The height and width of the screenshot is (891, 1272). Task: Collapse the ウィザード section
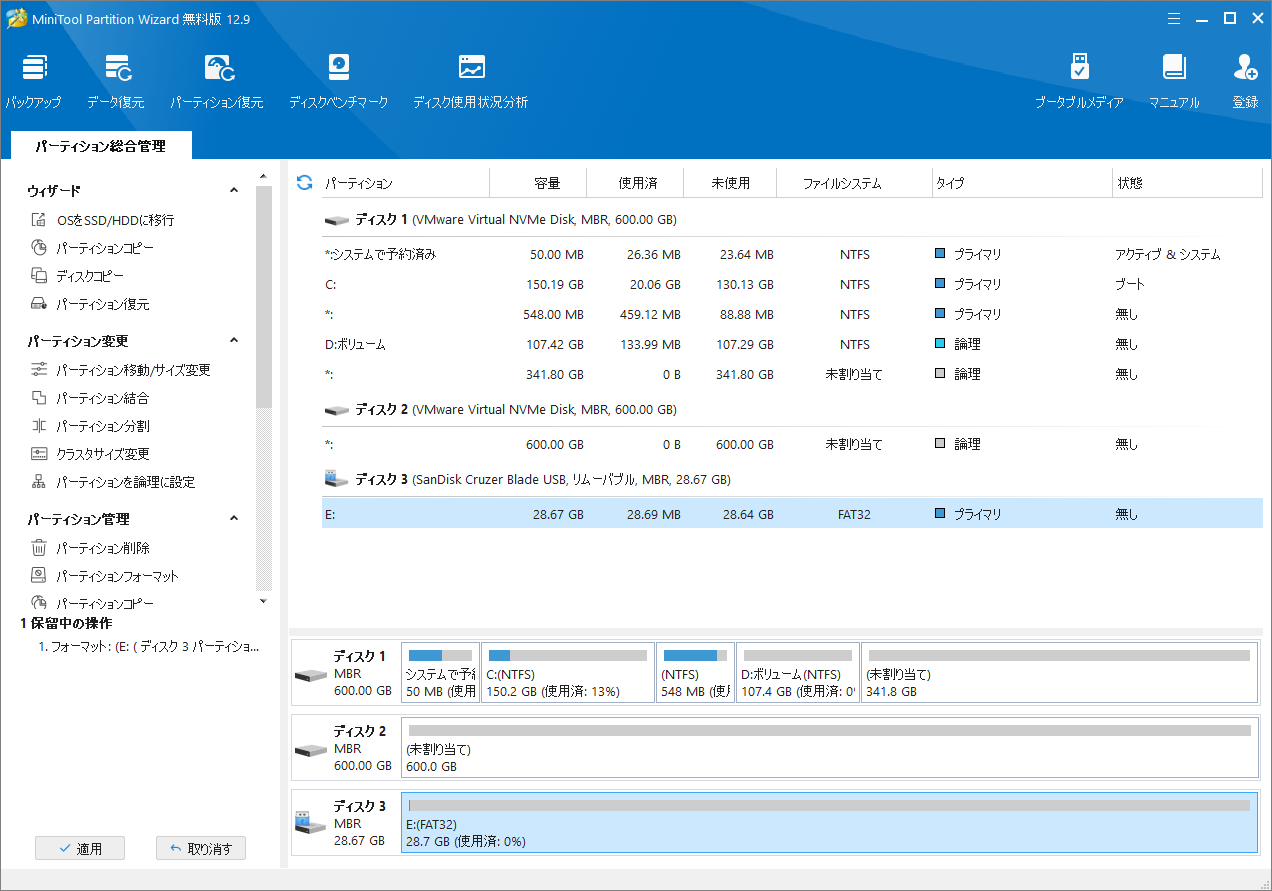(234, 190)
